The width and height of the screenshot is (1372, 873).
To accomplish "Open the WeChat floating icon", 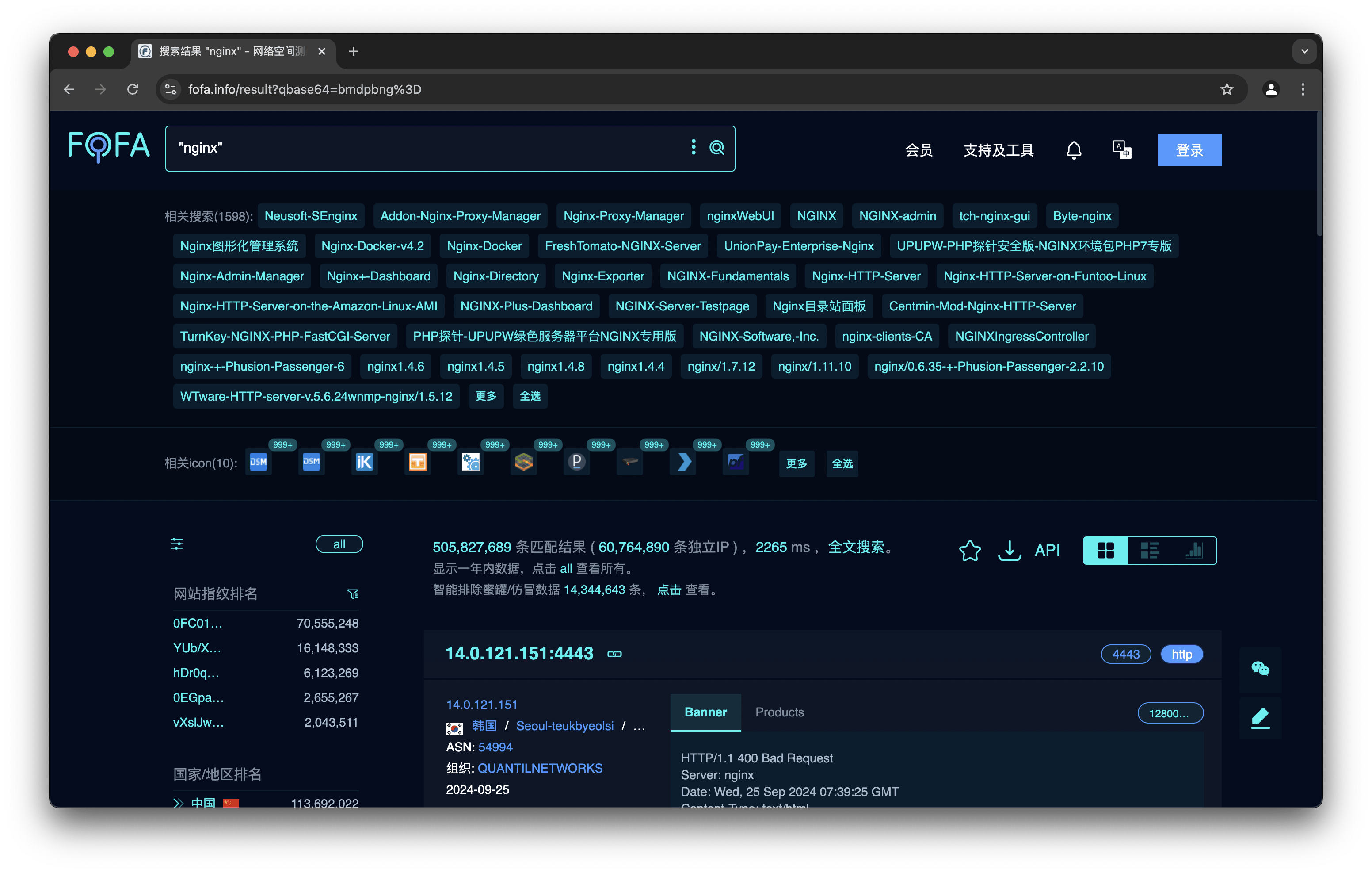I will [x=1260, y=668].
